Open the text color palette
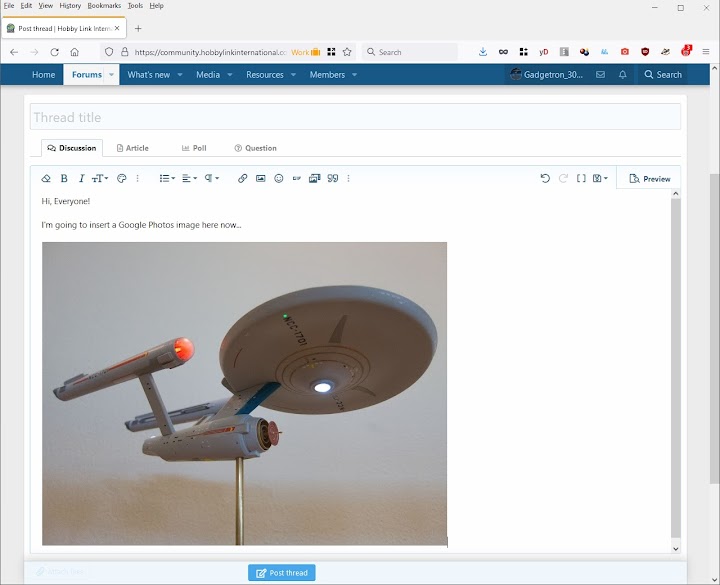This screenshot has height=585, width=720. pos(122,179)
